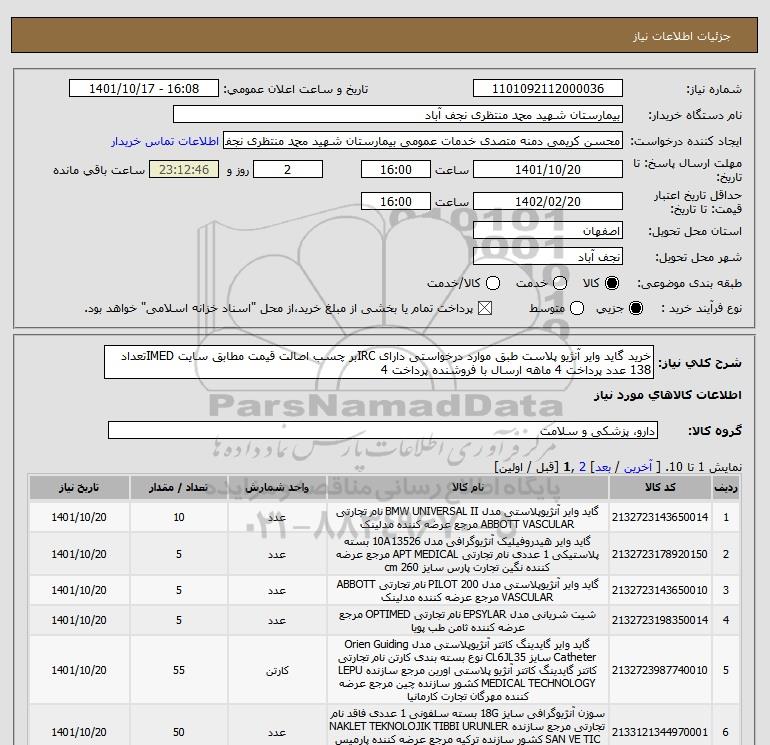Viewport: 770px width, 745px height.
Task: Click the واحد شمارش column header
Action: [277, 487]
